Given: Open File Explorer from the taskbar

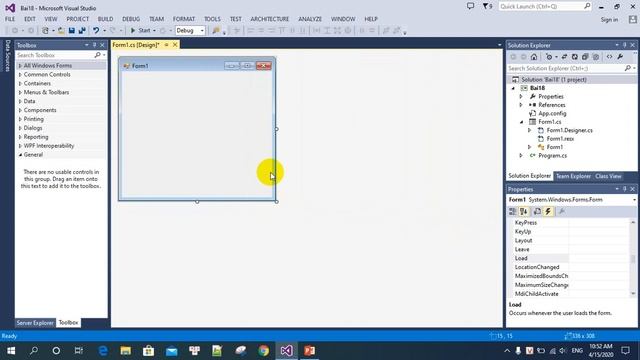Looking at the screenshot, I should point(126,351).
